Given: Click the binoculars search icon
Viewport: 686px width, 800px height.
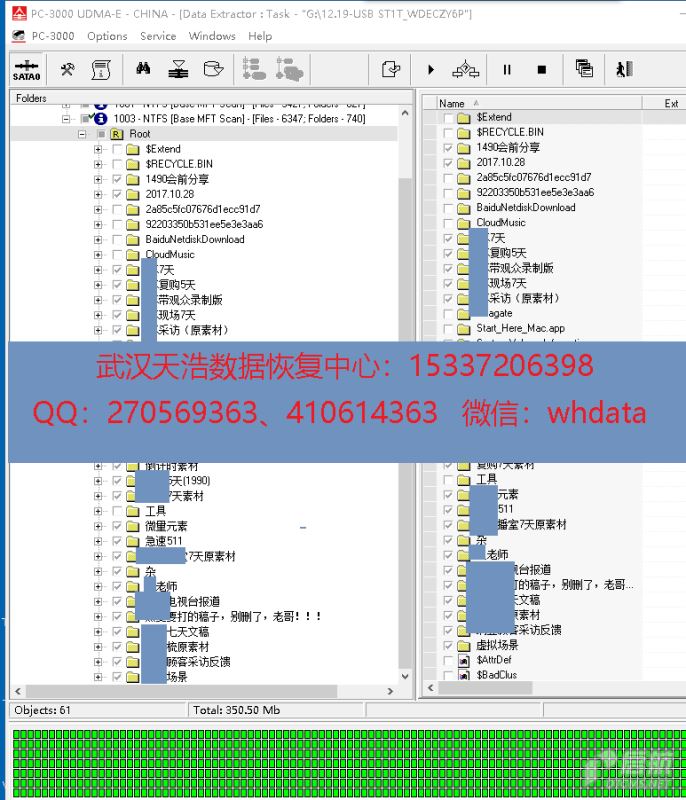Looking at the screenshot, I should coord(143,70).
